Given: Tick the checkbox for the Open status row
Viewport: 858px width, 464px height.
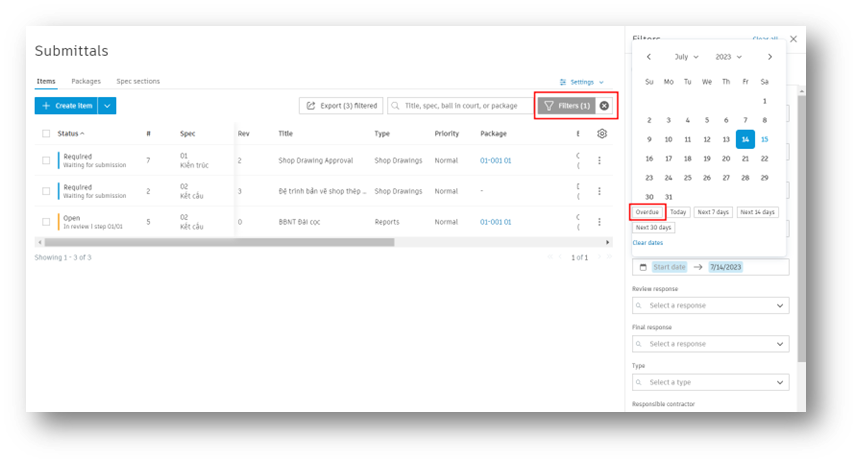Looking at the screenshot, I should click(x=46, y=222).
